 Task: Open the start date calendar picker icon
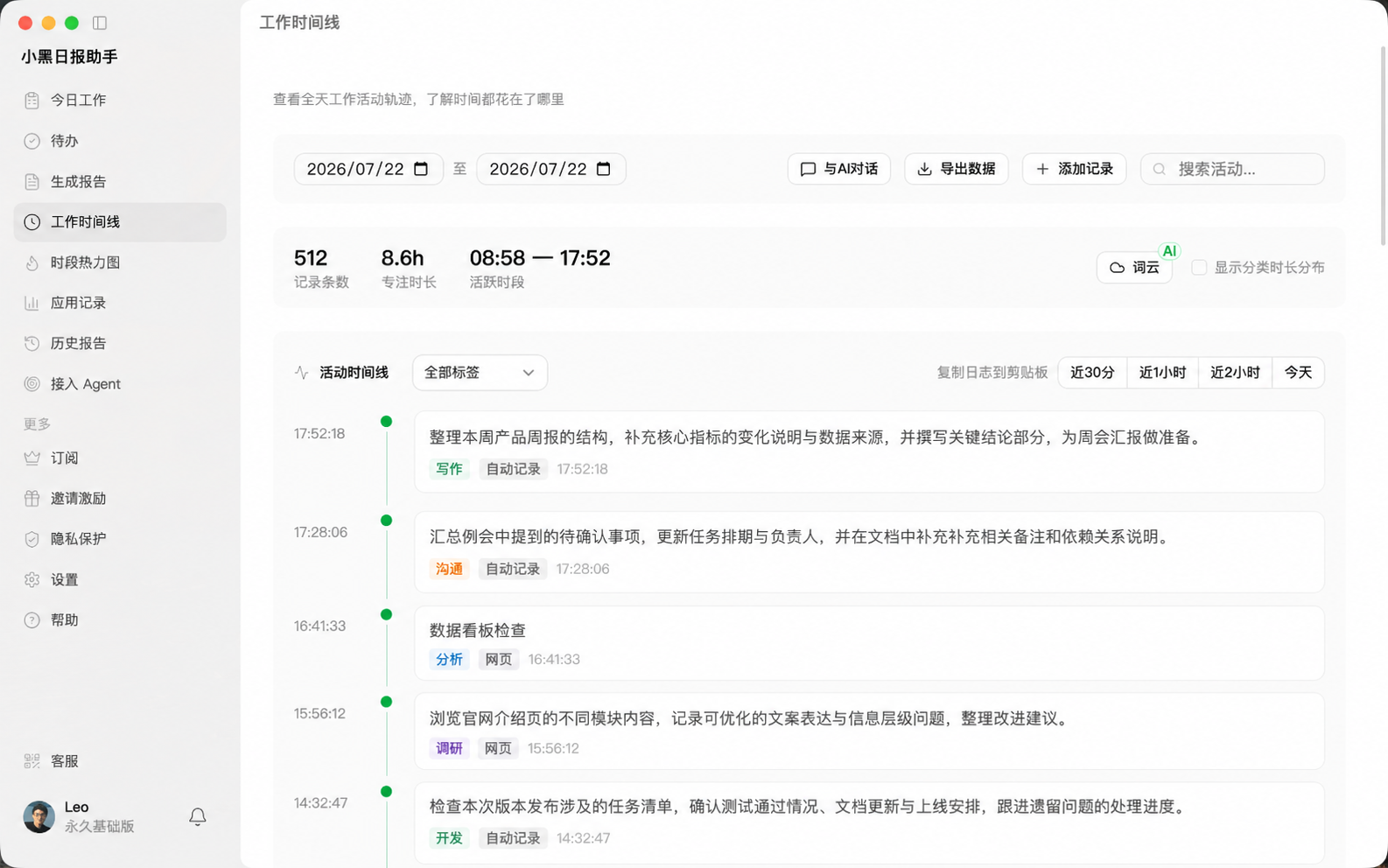coord(421,169)
